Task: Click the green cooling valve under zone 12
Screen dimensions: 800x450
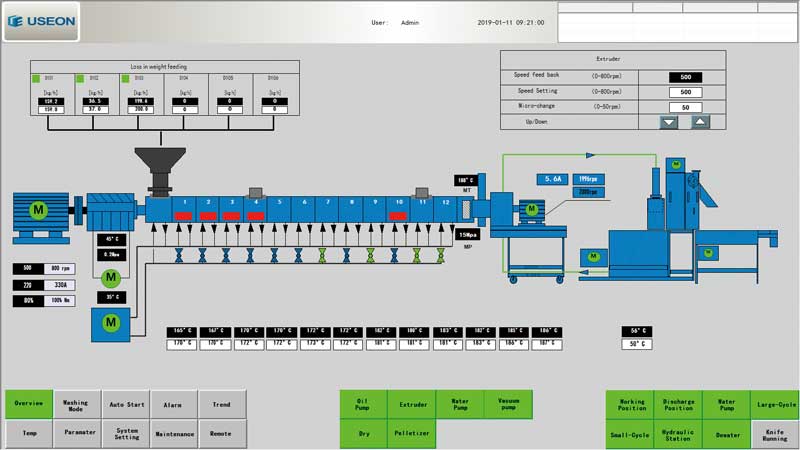Action: [441, 255]
